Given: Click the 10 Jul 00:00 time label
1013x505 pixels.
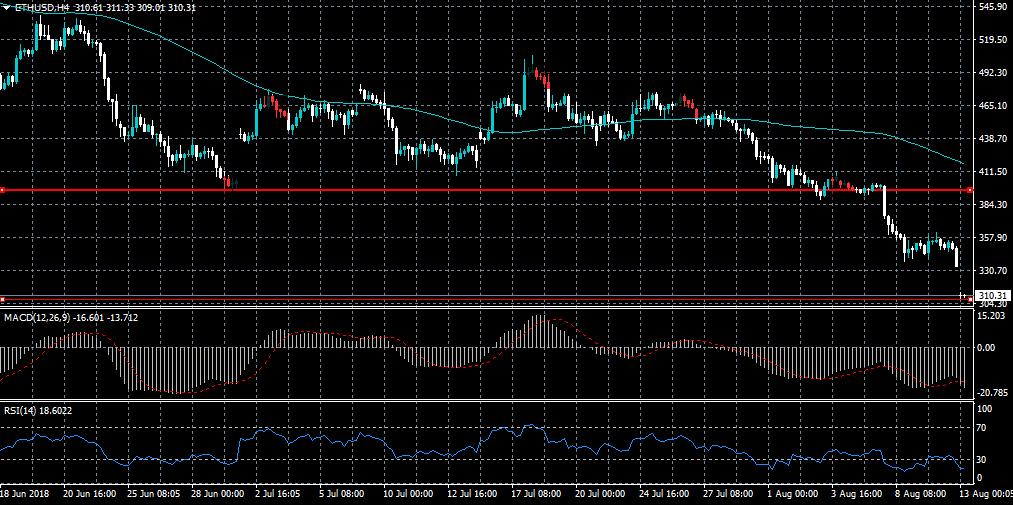Looking at the screenshot, I should 410,493.
